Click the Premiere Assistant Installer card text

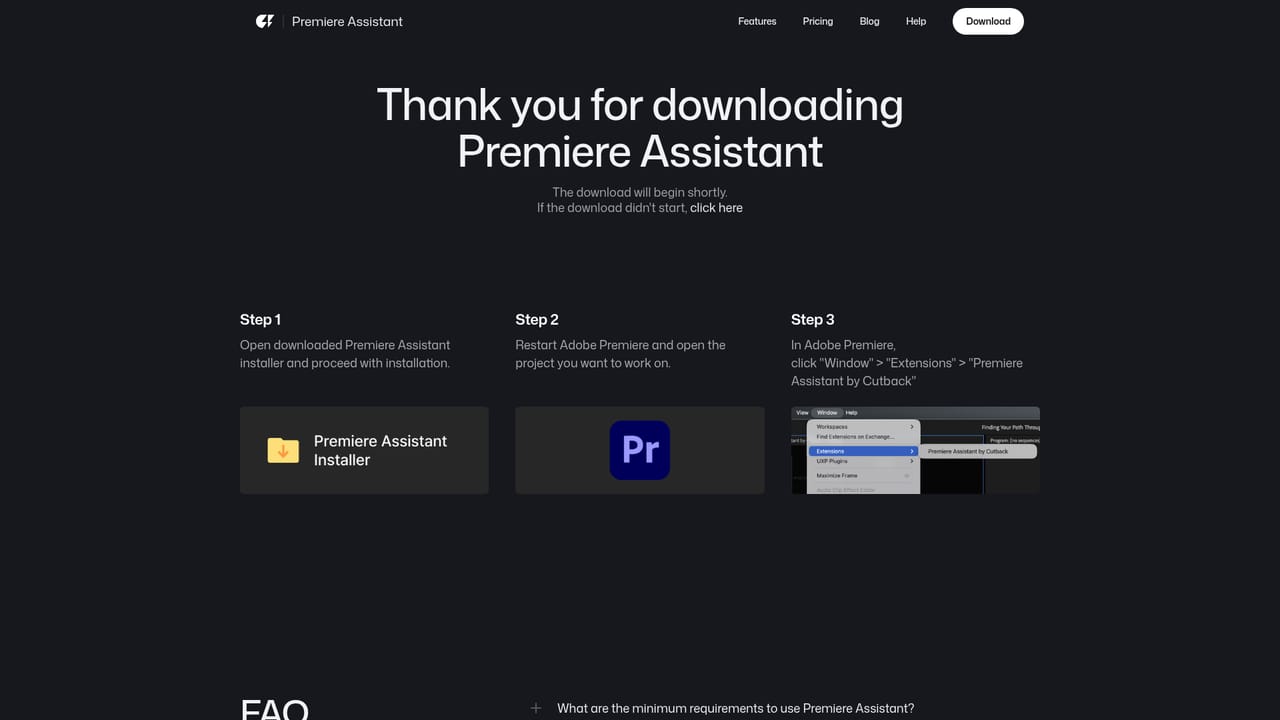(x=380, y=450)
